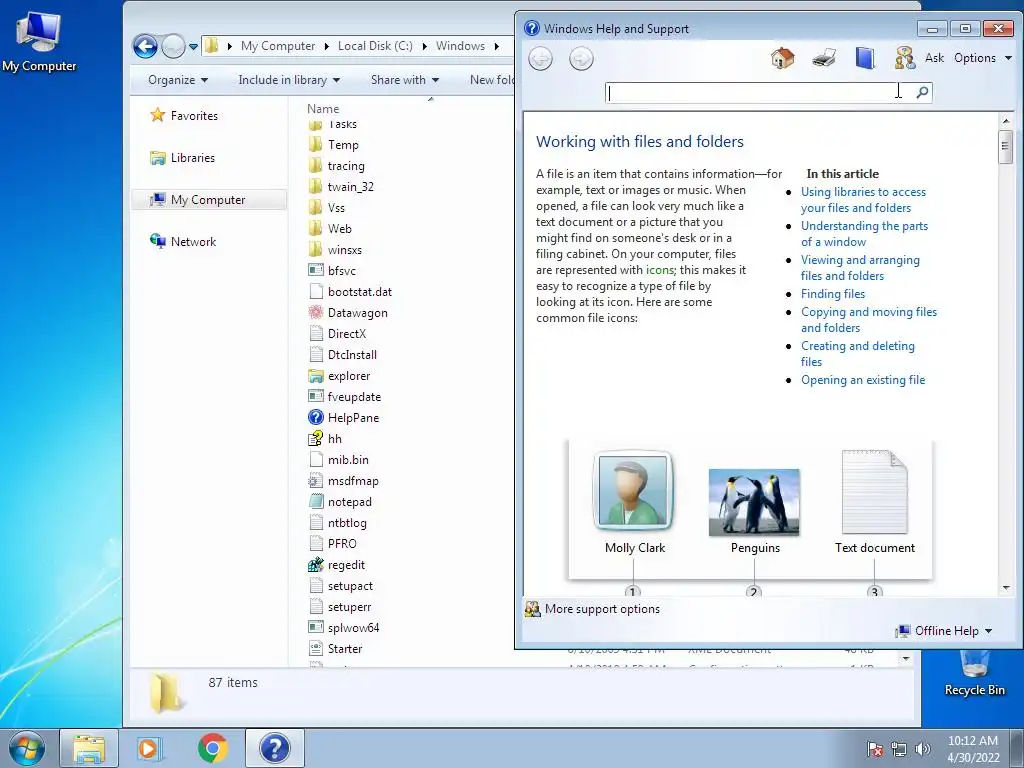Screen dimensions: 1024x768
Task: Click the Action Center flag icon
Action: 874,749
